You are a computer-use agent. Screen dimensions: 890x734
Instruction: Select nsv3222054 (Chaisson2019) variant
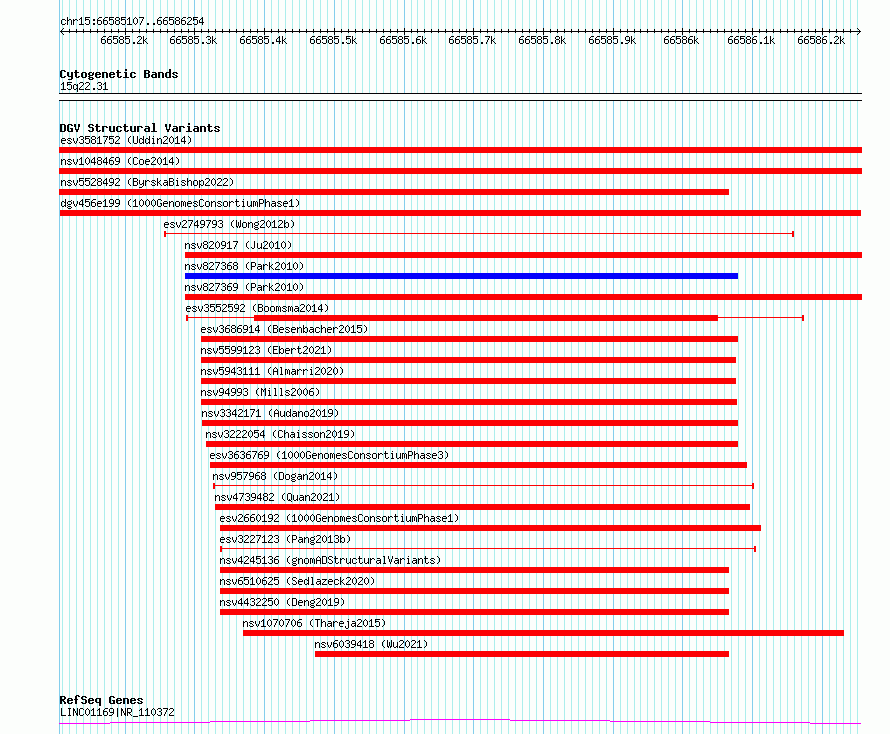(472, 444)
